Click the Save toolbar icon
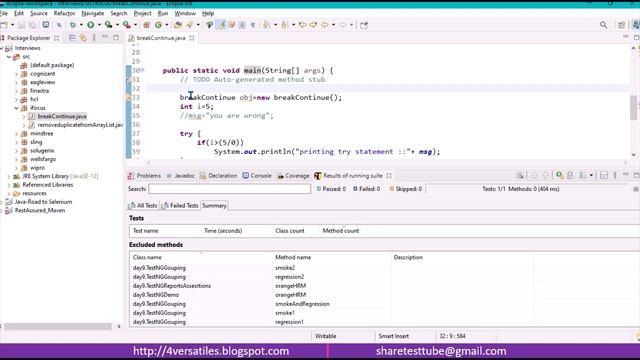The width and height of the screenshot is (640, 360). click(22, 25)
